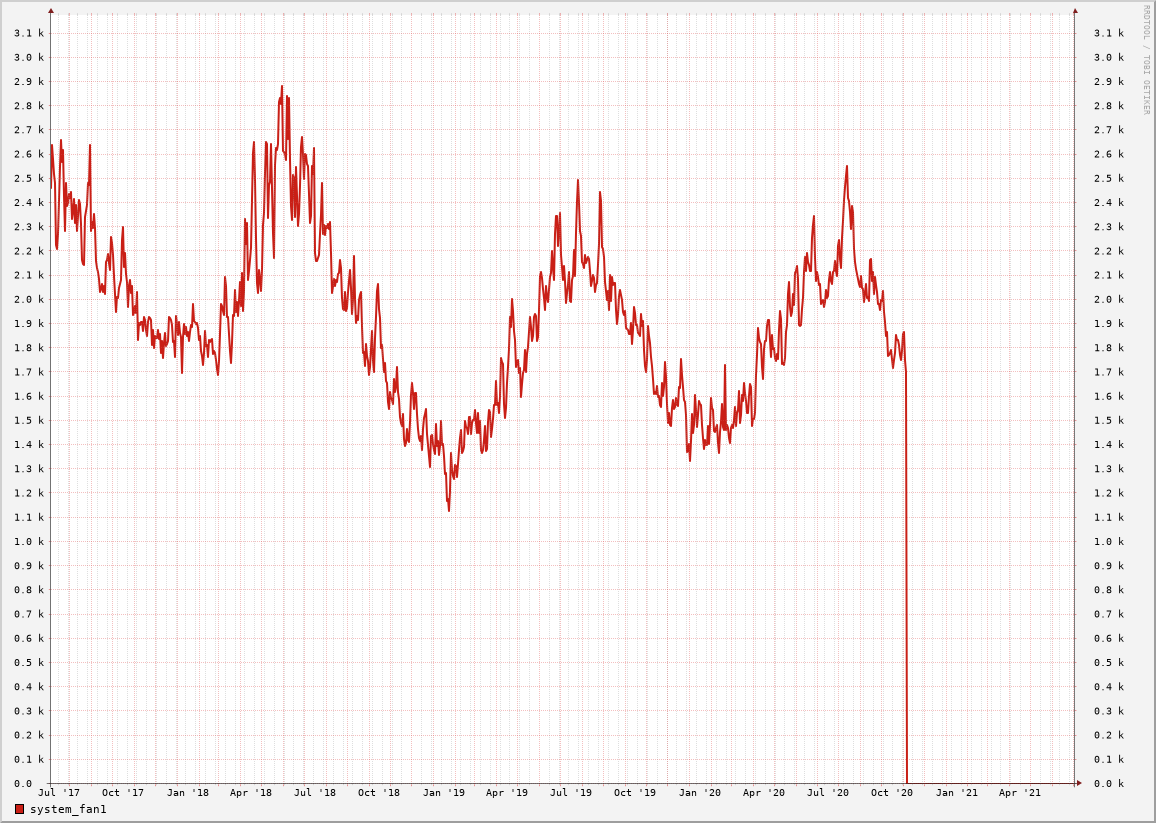Select the Apr '21 x-axis label
Viewport: 1156px width, 823px height.
[x=1020, y=793]
